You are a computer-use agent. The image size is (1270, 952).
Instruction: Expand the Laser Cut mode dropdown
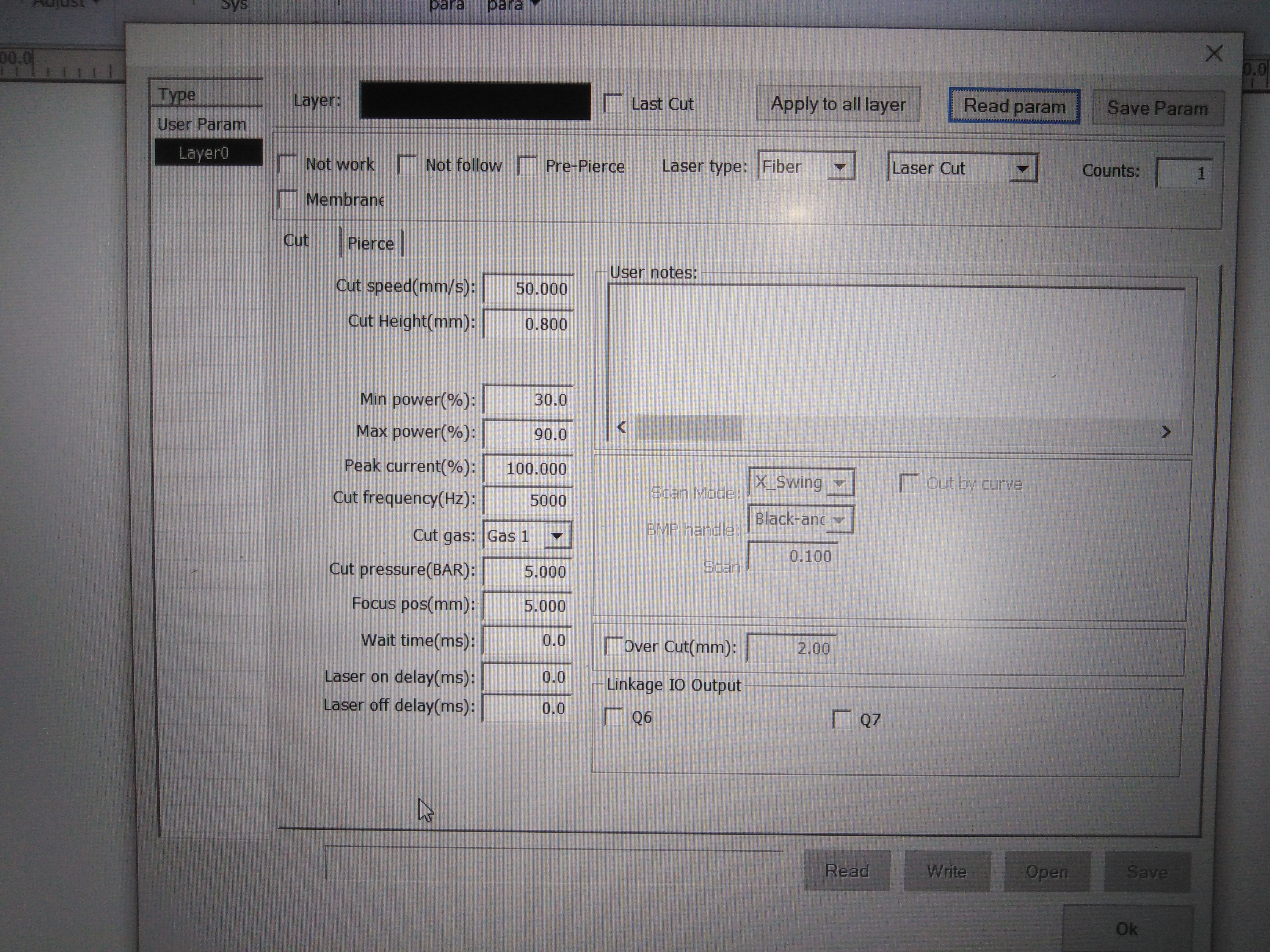coord(1022,169)
